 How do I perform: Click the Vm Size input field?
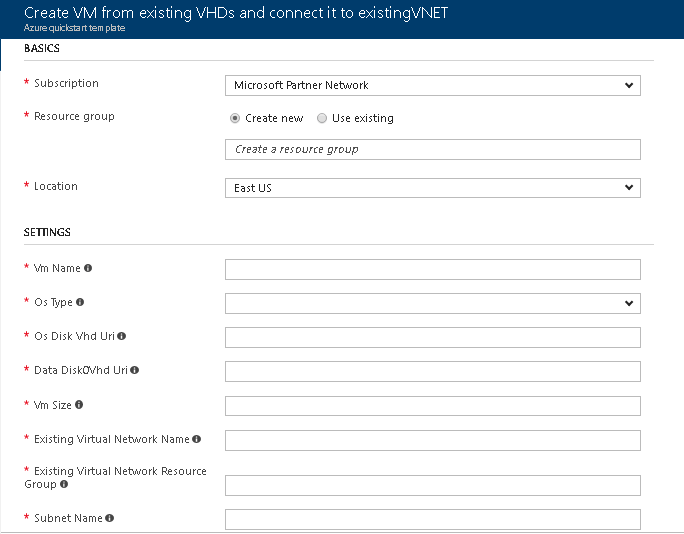pos(433,406)
